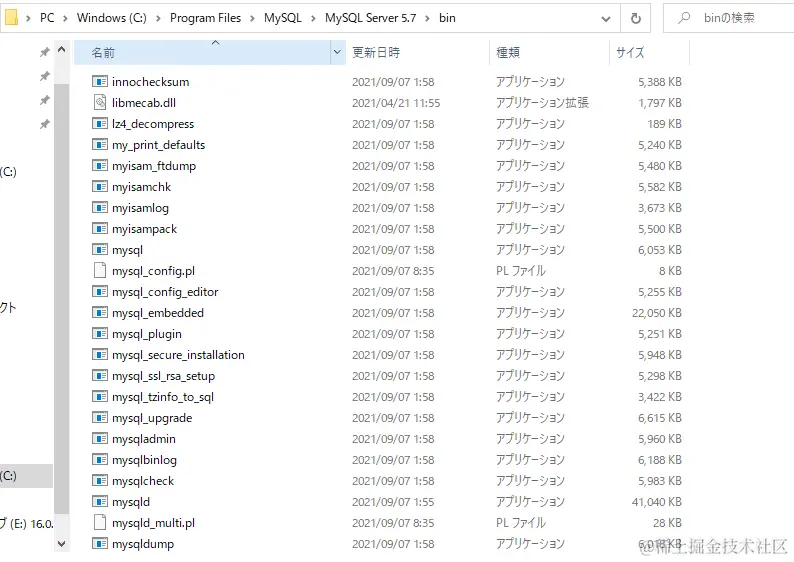Click the my_print_defaults file icon

tap(100, 145)
